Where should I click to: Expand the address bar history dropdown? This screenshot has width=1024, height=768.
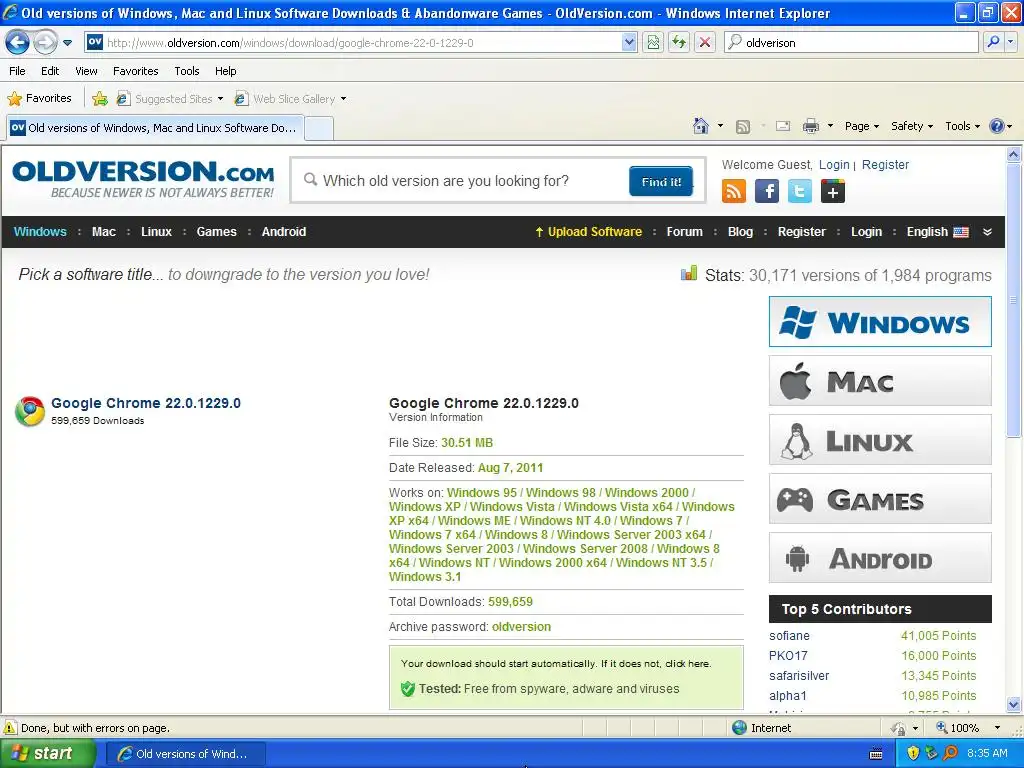pyautogui.click(x=629, y=42)
